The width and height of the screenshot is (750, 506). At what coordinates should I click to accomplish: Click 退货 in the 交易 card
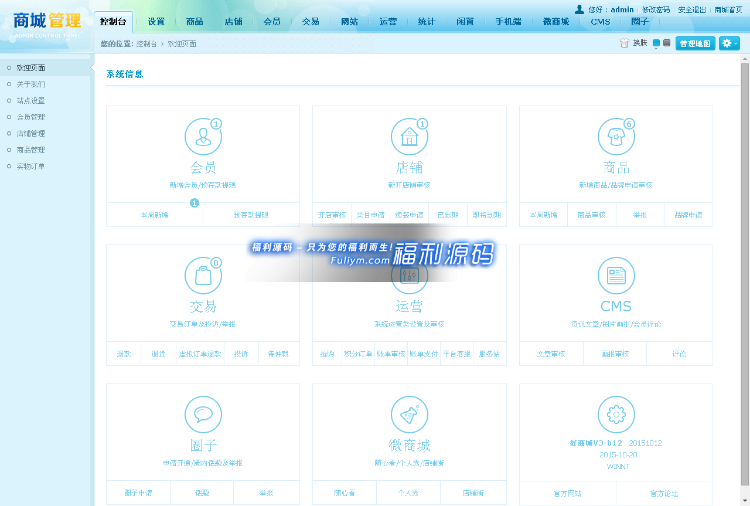[158, 354]
